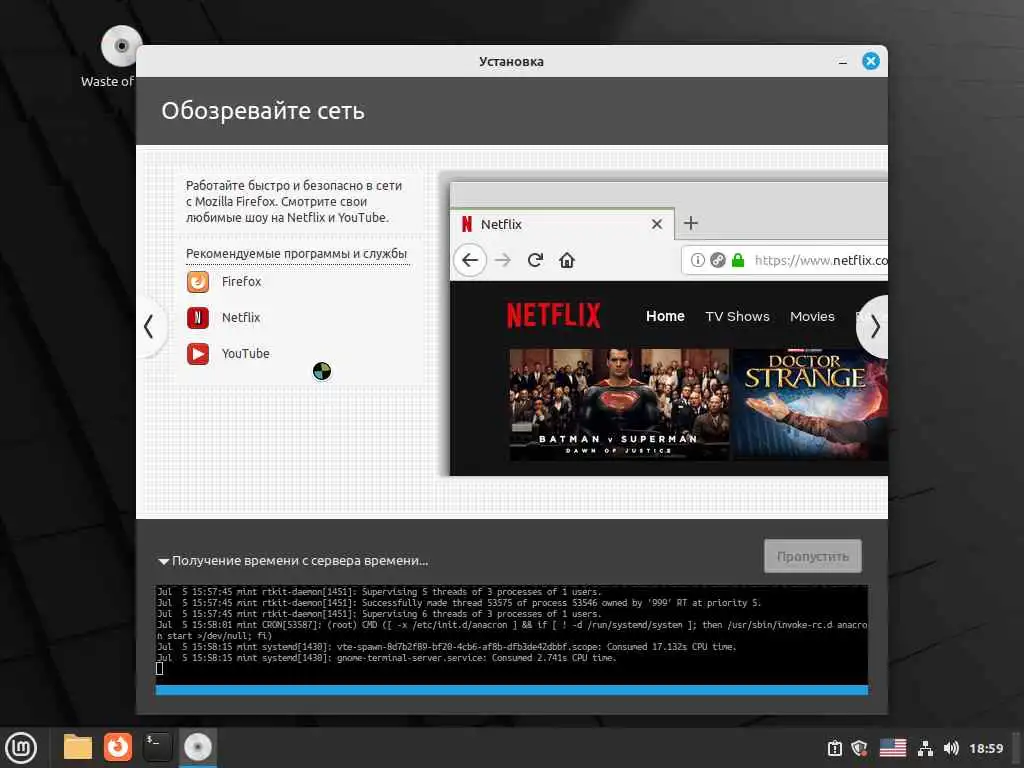Select Movies in the Netflix navigation

(812, 316)
